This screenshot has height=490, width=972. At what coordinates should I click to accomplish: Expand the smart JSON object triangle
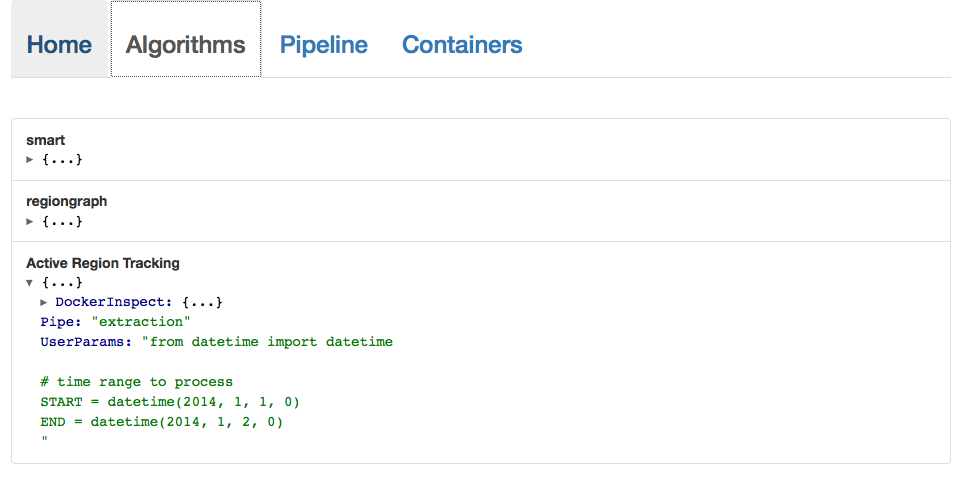click(x=30, y=160)
